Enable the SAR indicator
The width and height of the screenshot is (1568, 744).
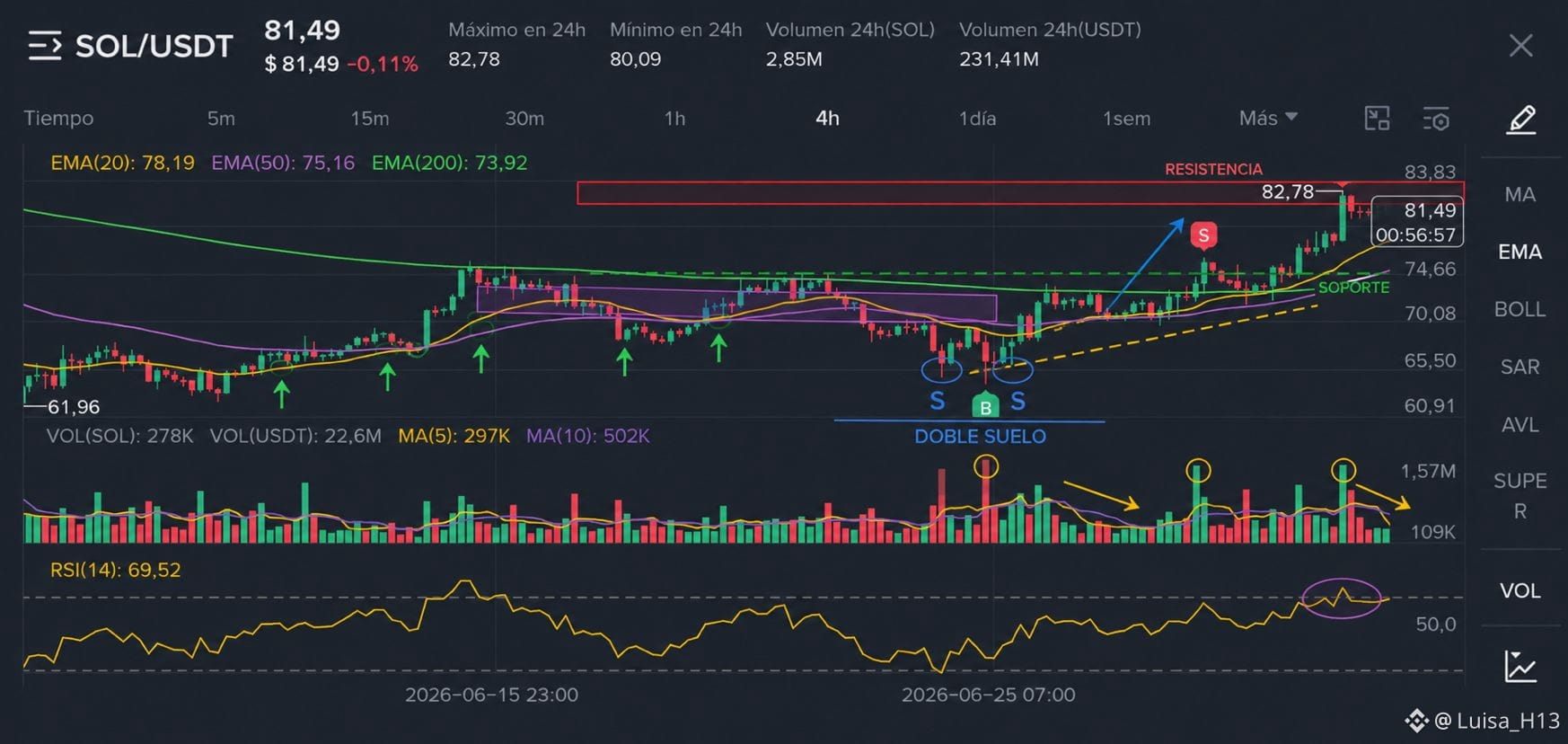click(x=1520, y=367)
